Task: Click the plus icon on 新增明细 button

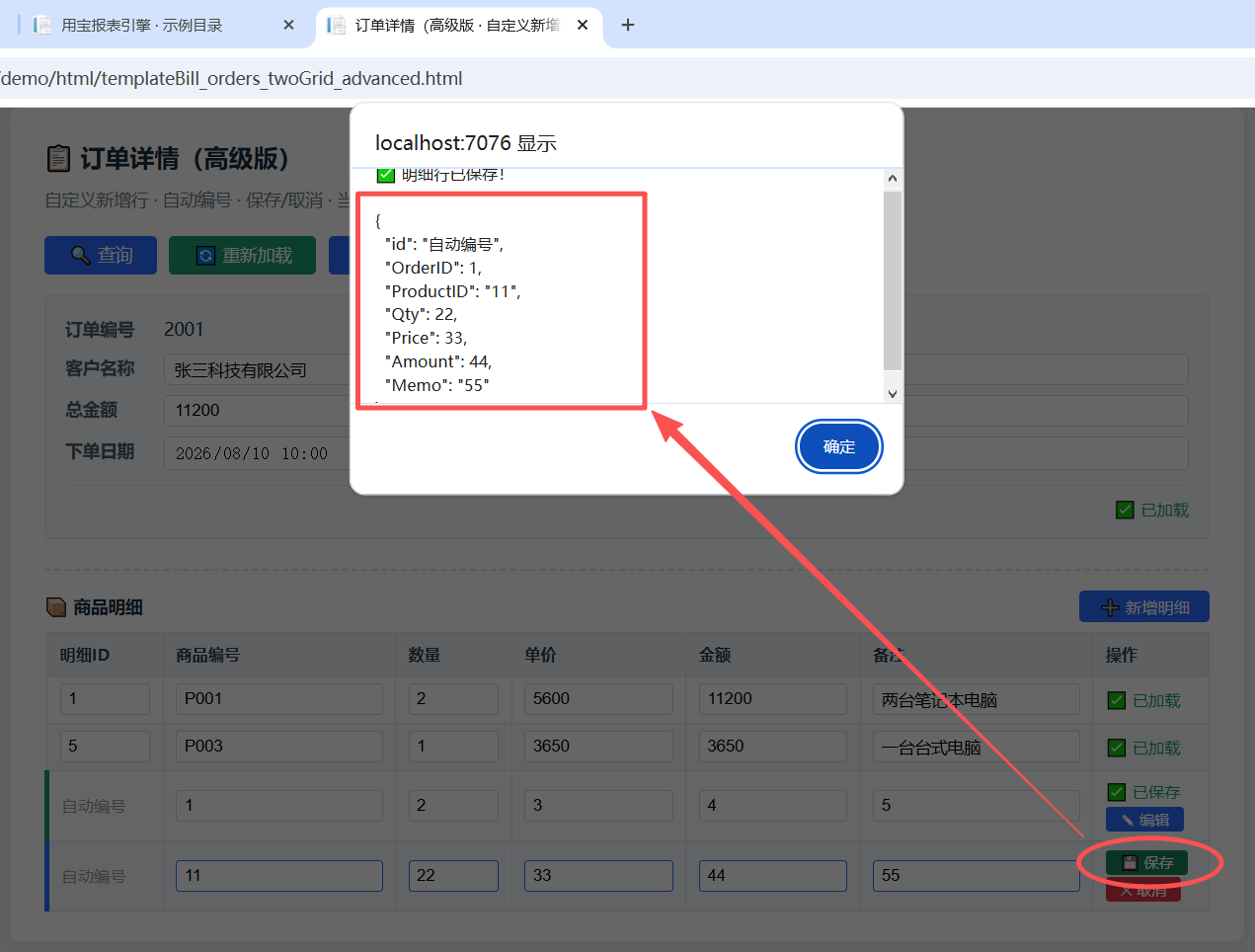Action: [1110, 607]
